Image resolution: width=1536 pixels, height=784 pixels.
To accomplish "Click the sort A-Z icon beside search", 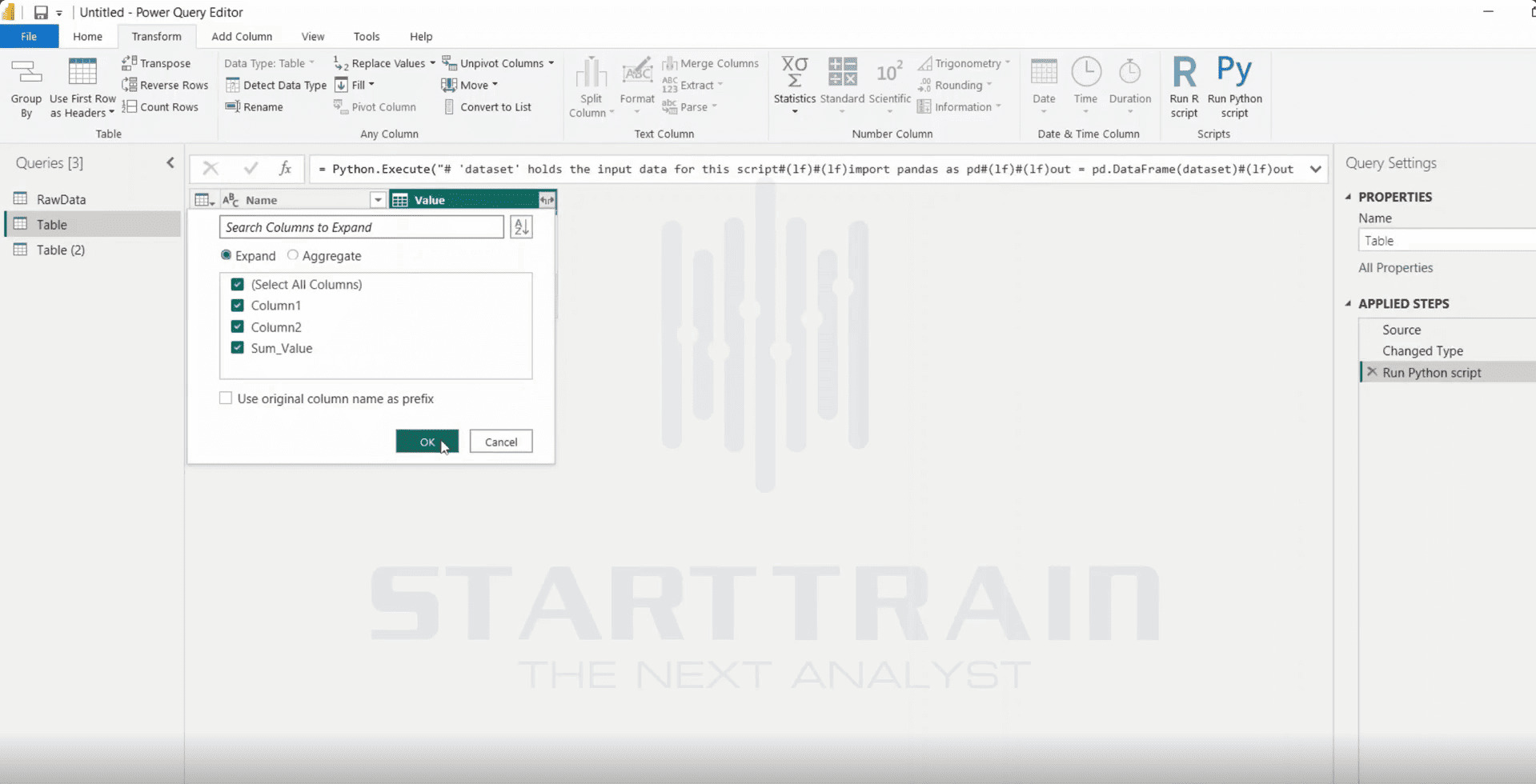I will [521, 227].
